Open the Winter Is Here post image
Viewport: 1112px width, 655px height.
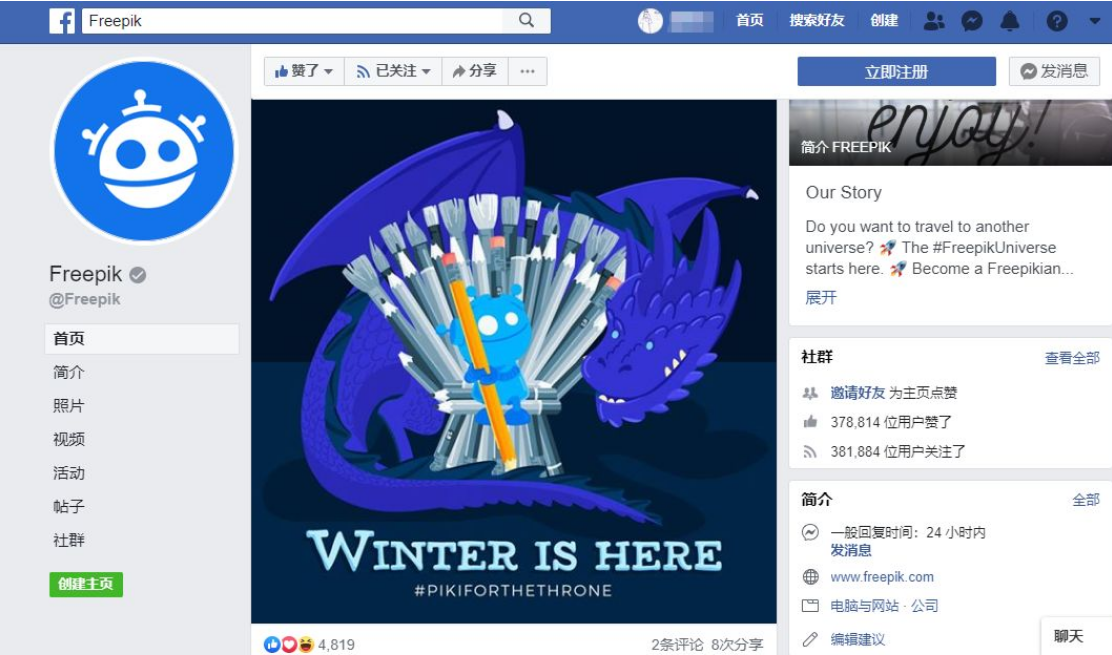click(x=513, y=362)
